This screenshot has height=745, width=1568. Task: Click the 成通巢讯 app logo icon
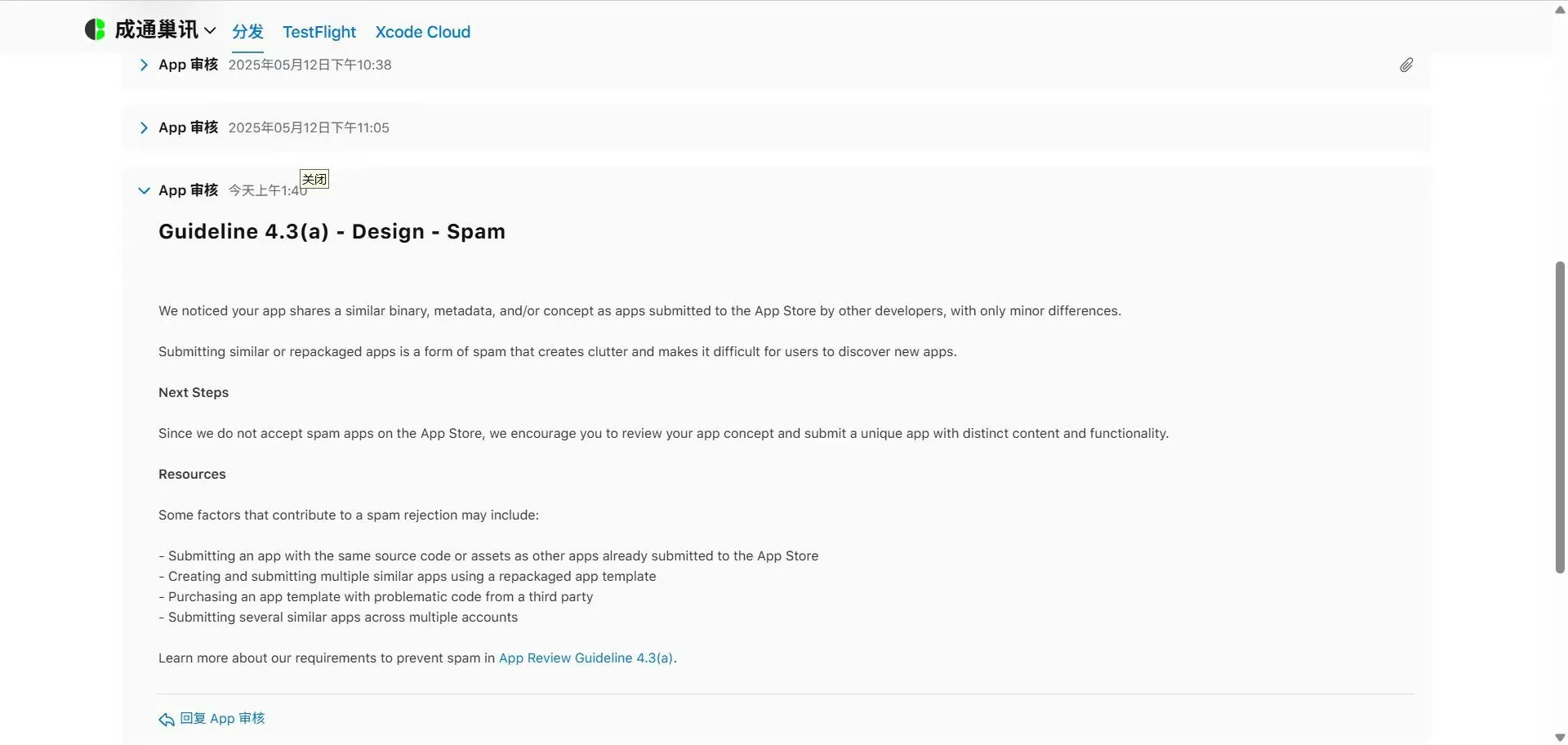pyautogui.click(x=95, y=30)
